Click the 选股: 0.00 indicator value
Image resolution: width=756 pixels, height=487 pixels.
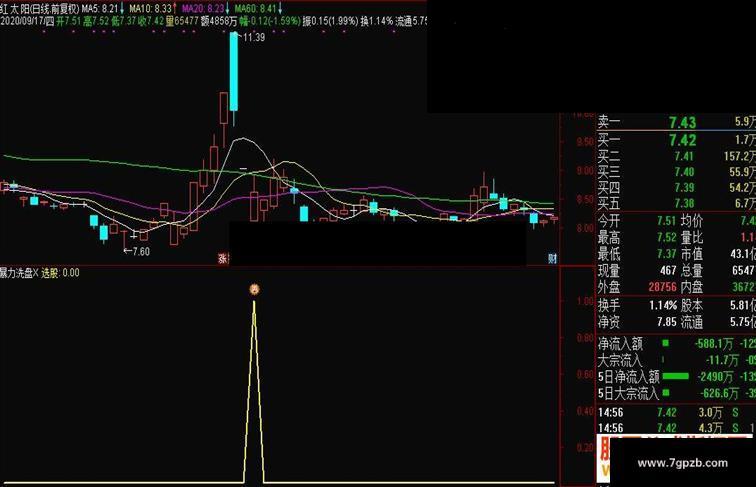[60, 273]
